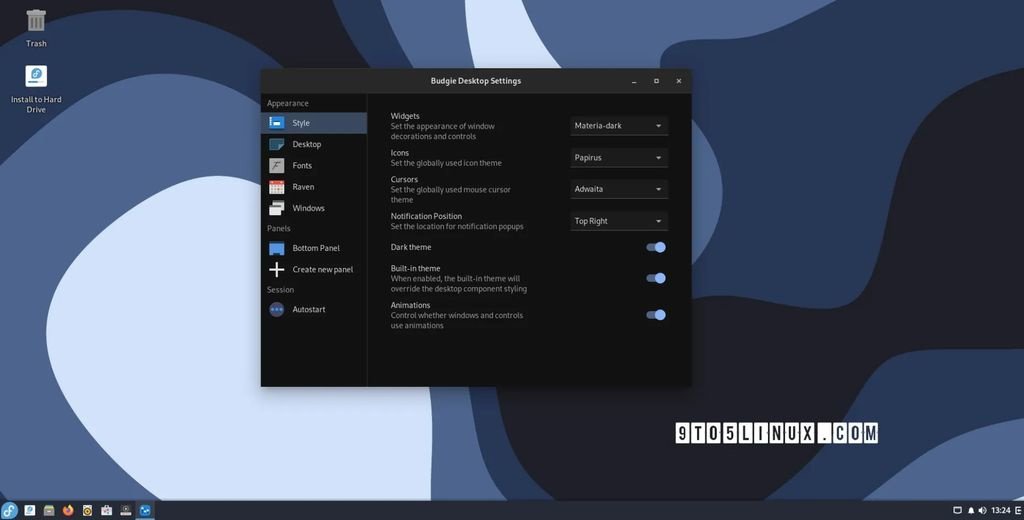Viewport: 1024px width, 520px height.
Task: Open the Windows settings page
Action: coord(313,208)
